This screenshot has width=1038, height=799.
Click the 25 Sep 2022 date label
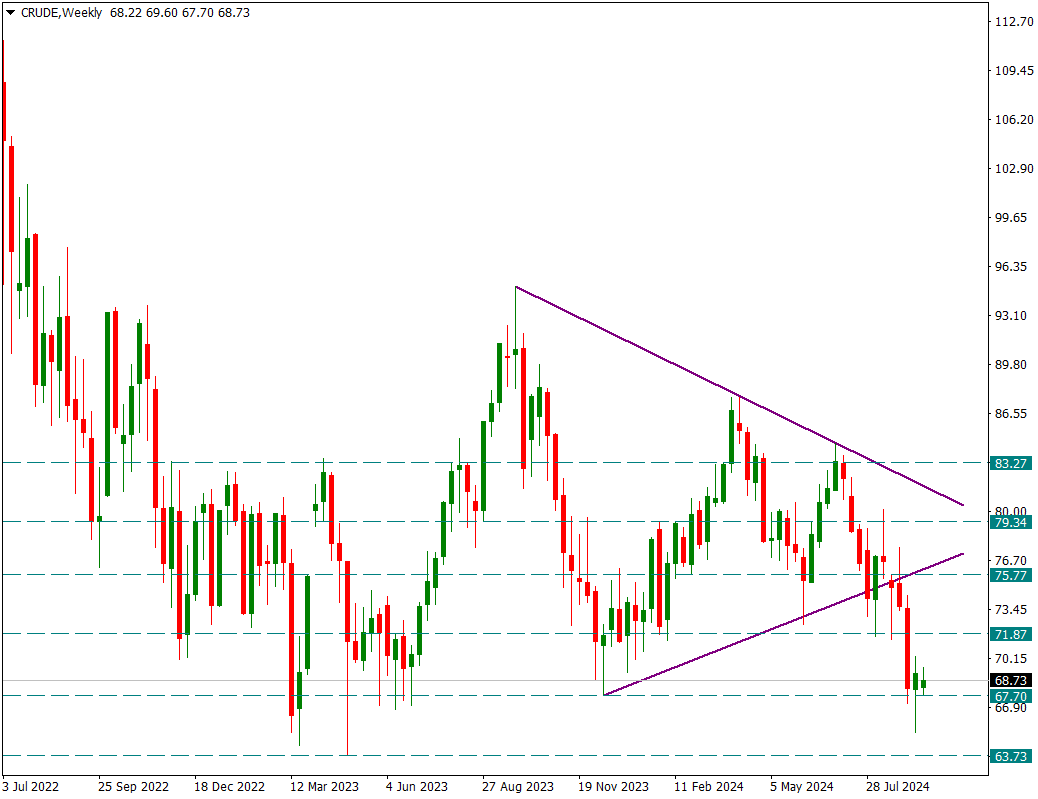pyautogui.click(x=133, y=786)
